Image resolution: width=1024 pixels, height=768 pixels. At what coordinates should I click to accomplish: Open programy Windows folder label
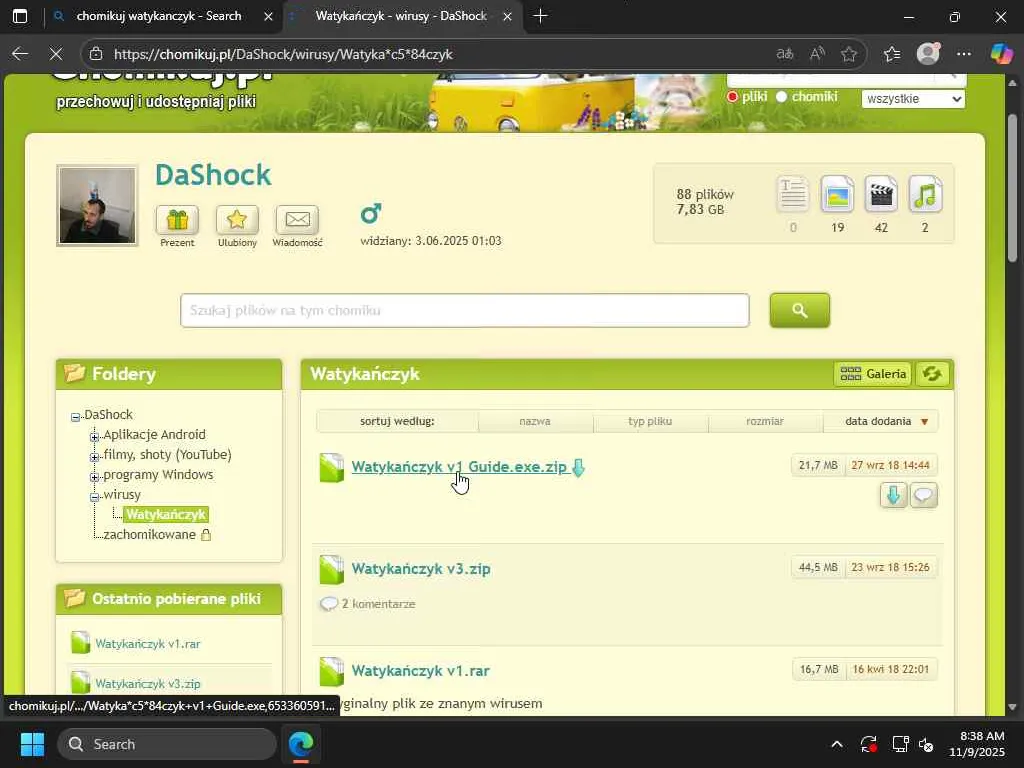[x=158, y=475]
